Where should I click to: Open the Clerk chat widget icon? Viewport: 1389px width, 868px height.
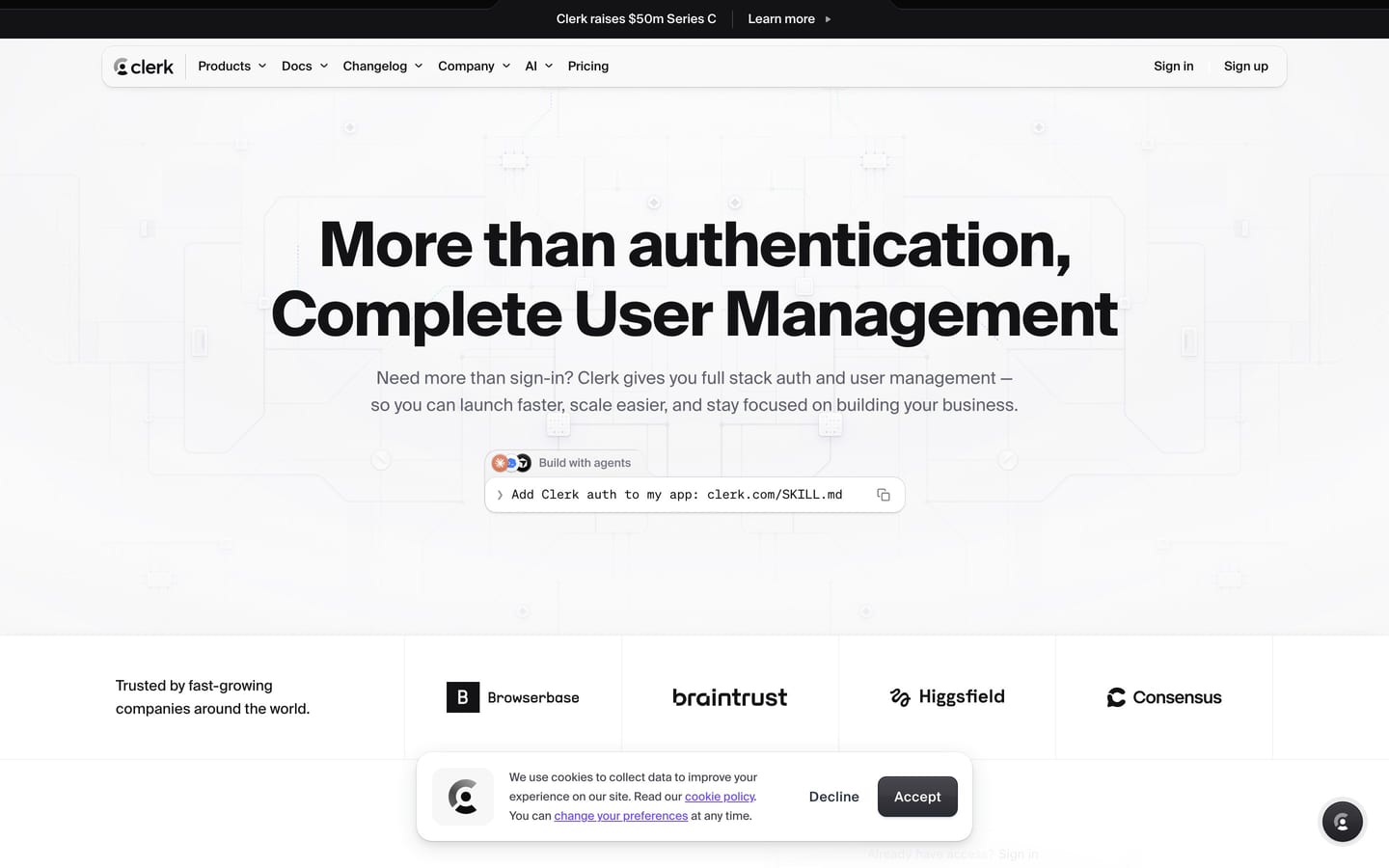(1342, 822)
